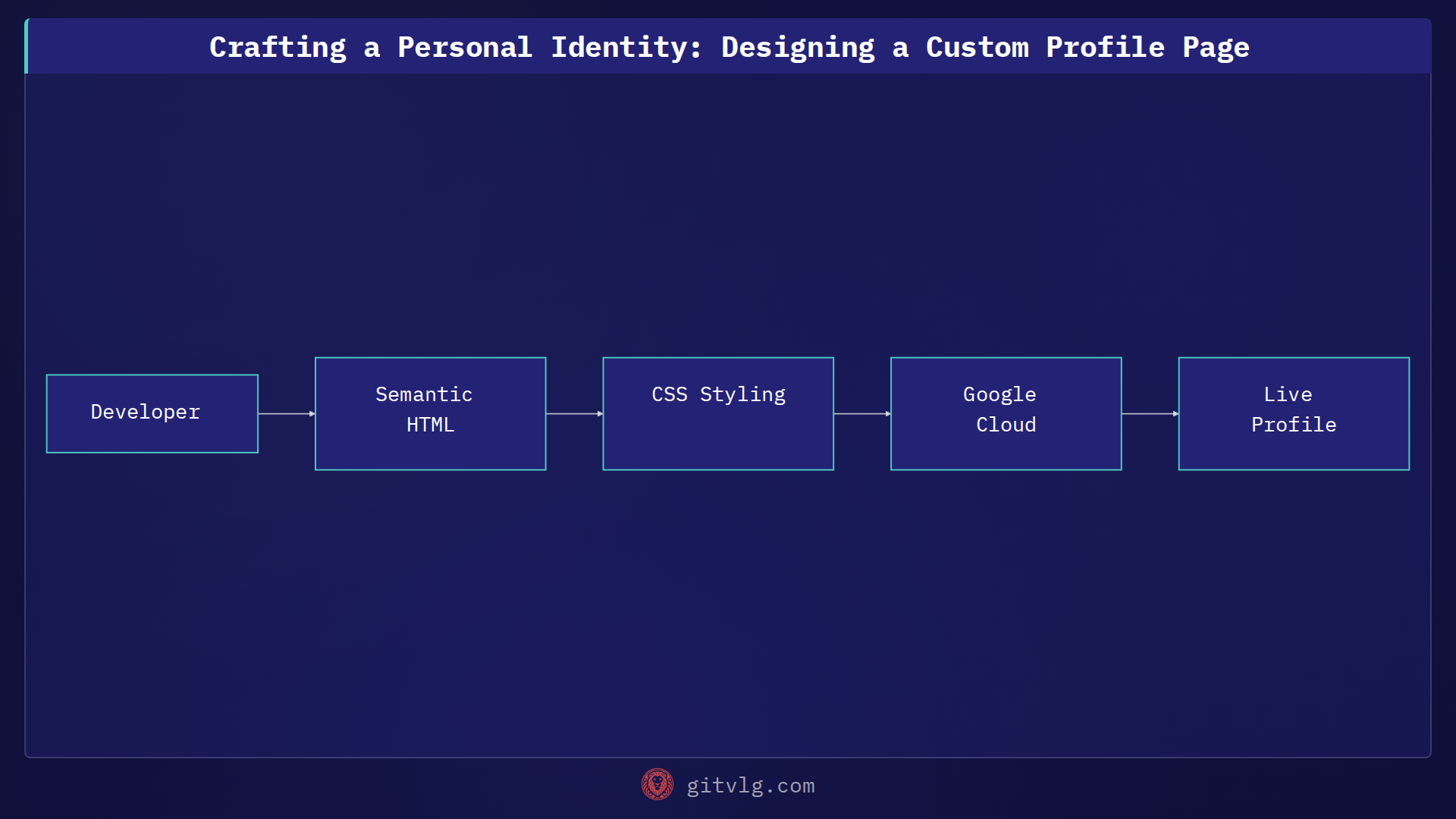The width and height of the screenshot is (1456, 819).
Task: Click the Live Profile box
Action: (1294, 413)
